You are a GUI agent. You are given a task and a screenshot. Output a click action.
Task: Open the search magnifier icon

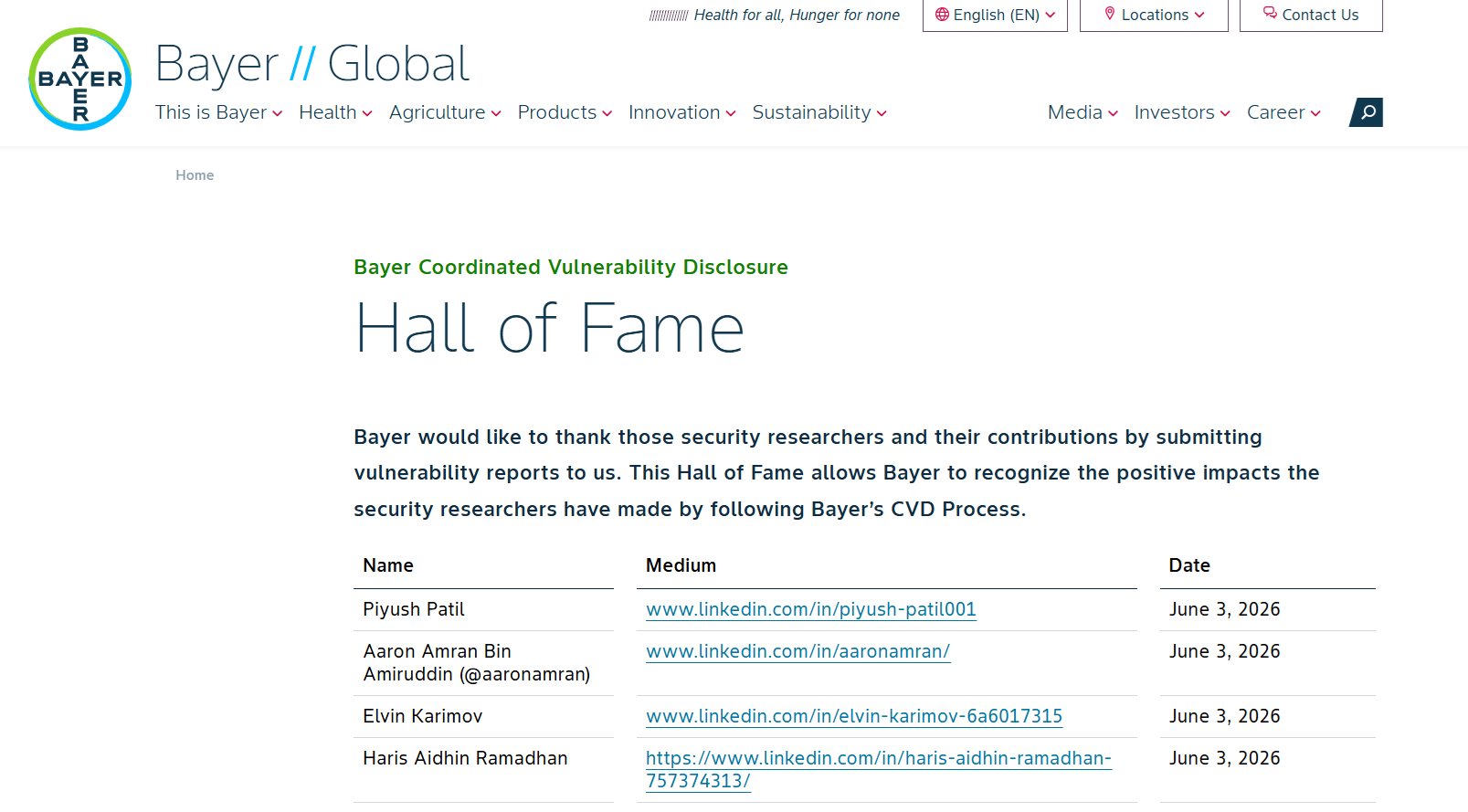pos(1367,112)
